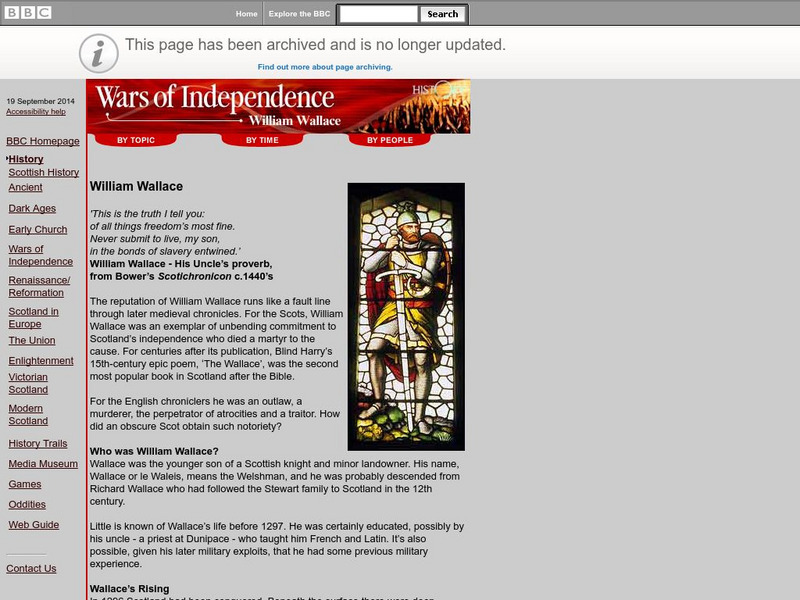Select Scottish History in the sidebar
This screenshot has height=600, width=800.
(42, 172)
